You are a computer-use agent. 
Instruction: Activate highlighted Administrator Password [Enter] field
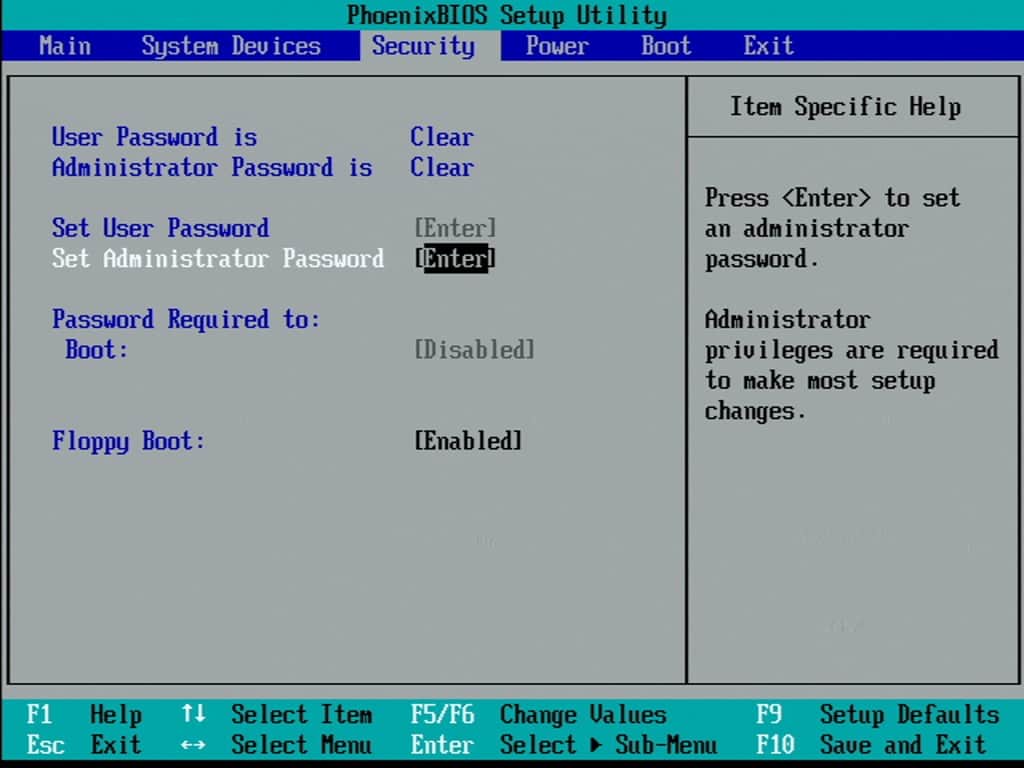(455, 259)
